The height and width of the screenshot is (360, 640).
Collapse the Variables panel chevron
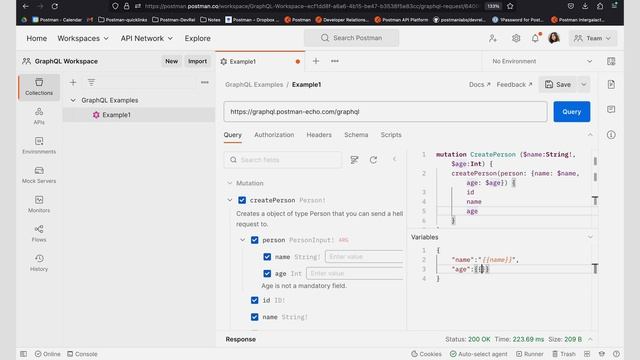590,237
